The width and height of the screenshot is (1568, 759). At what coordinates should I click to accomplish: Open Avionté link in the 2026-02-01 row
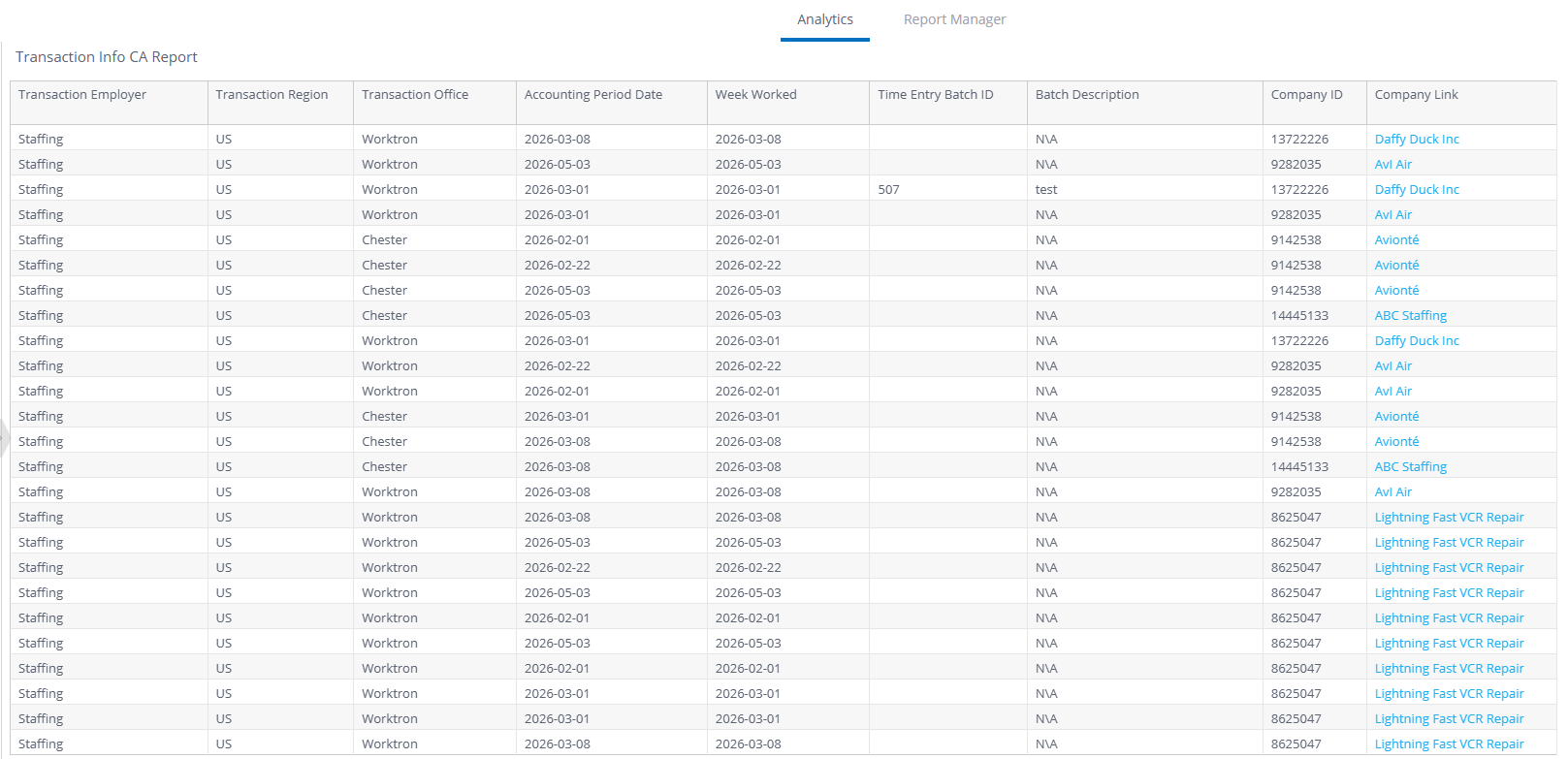pyautogui.click(x=1396, y=239)
